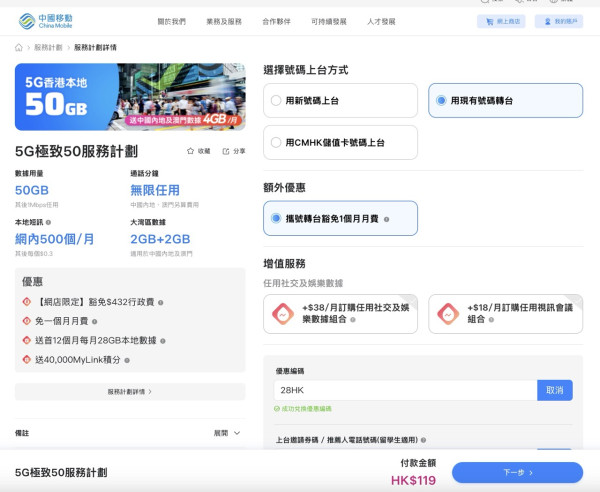This screenshot has height=492, width=600.
Task: Go to home via breadcrumb house icon
Action: (x=19, y=47)
